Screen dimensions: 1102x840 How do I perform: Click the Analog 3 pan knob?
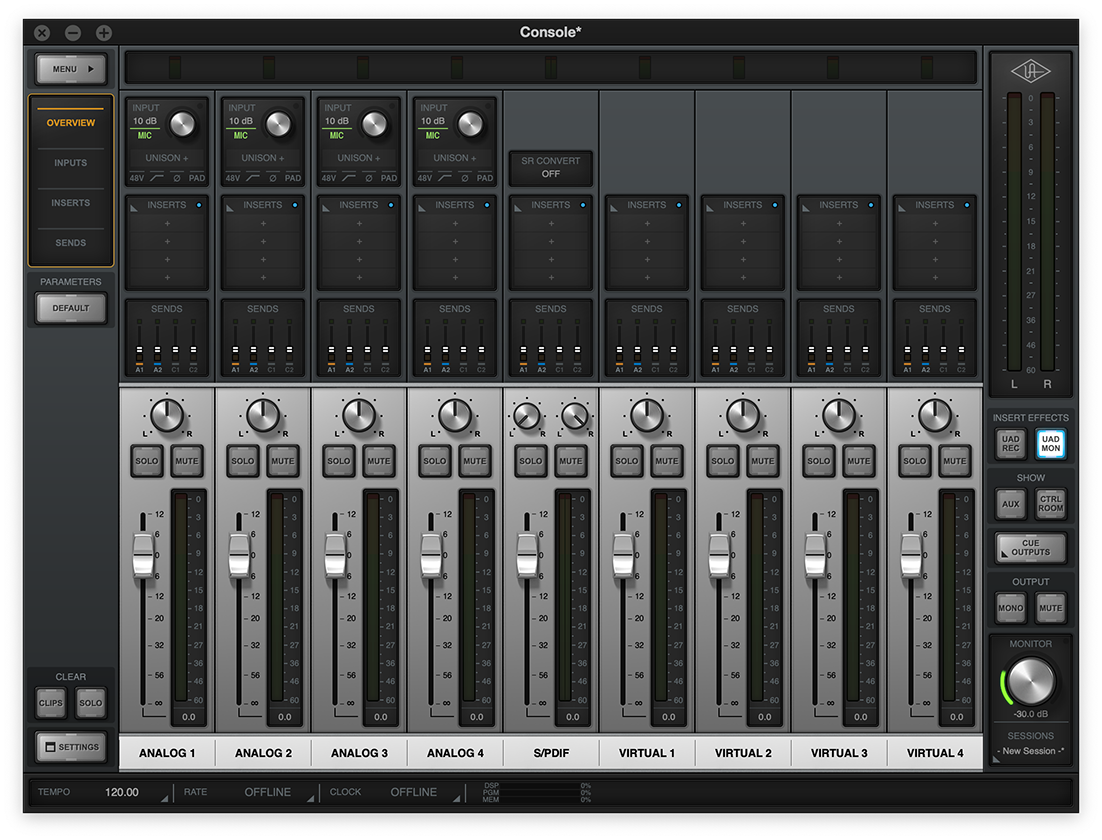coord(358,415)
